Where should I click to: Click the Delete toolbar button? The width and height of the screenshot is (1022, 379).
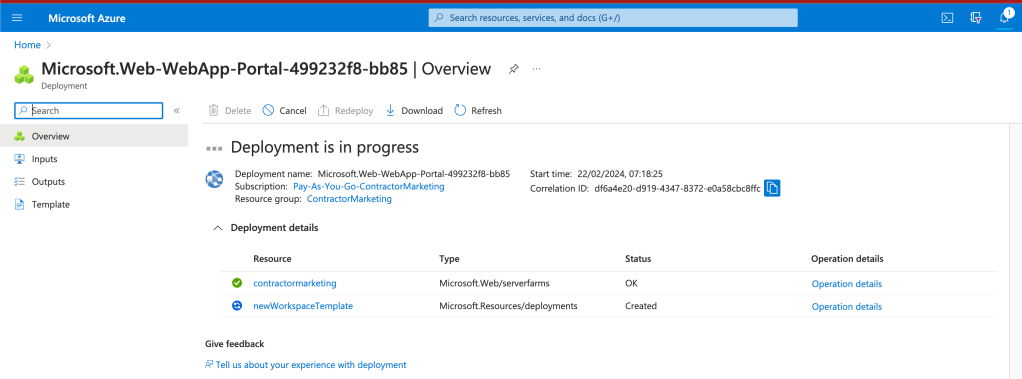pos(229,111)
